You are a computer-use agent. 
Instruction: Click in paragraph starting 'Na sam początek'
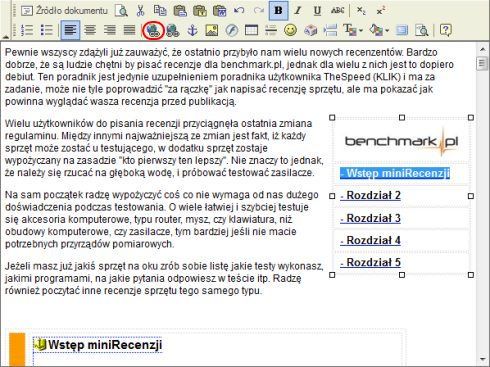[162, 219]
